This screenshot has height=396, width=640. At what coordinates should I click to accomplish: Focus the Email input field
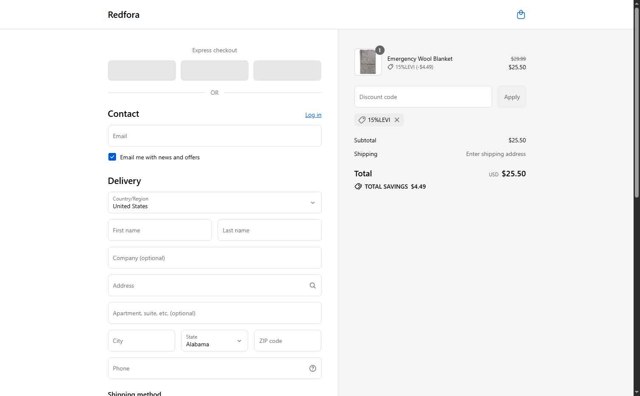coord(215,136)
